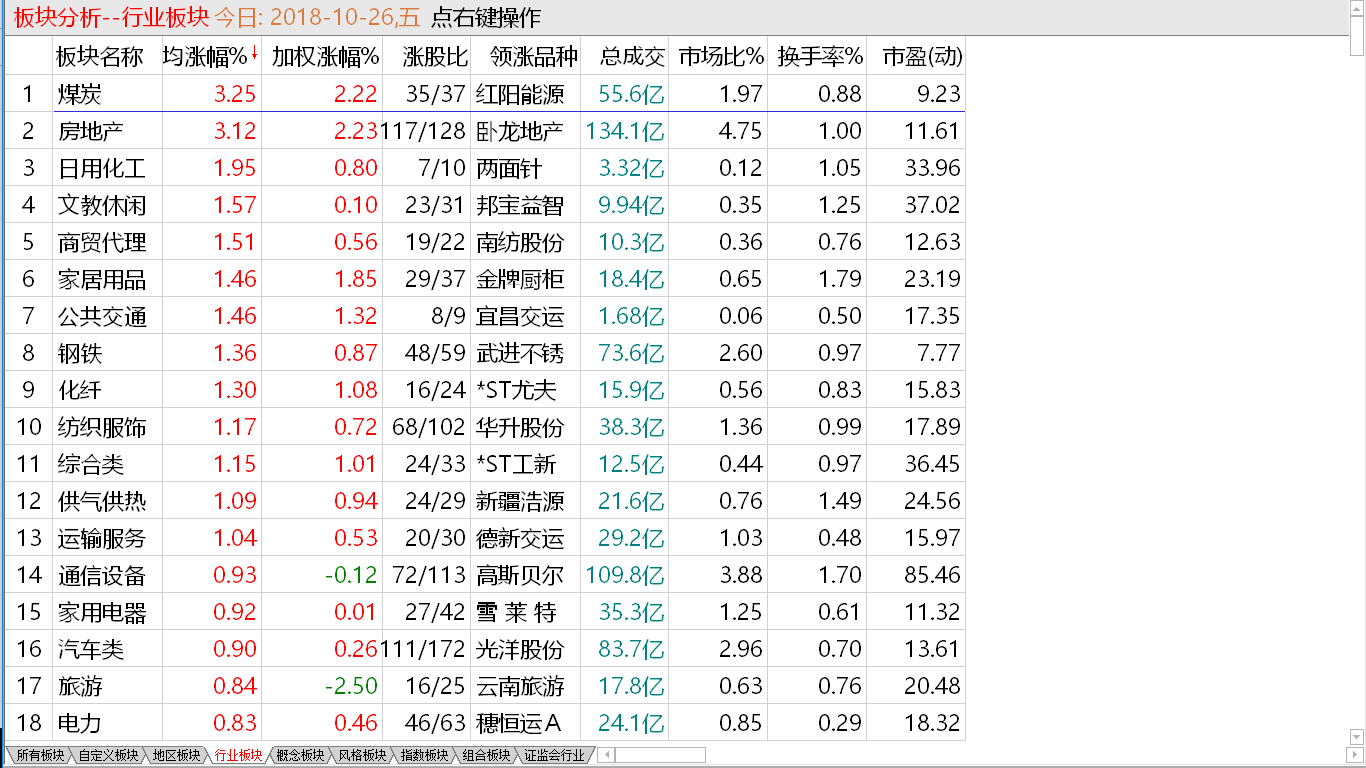Screen dimensions: 1366x768
Task: Select the 汽车类 sector
Action: (x=91, y=649)
